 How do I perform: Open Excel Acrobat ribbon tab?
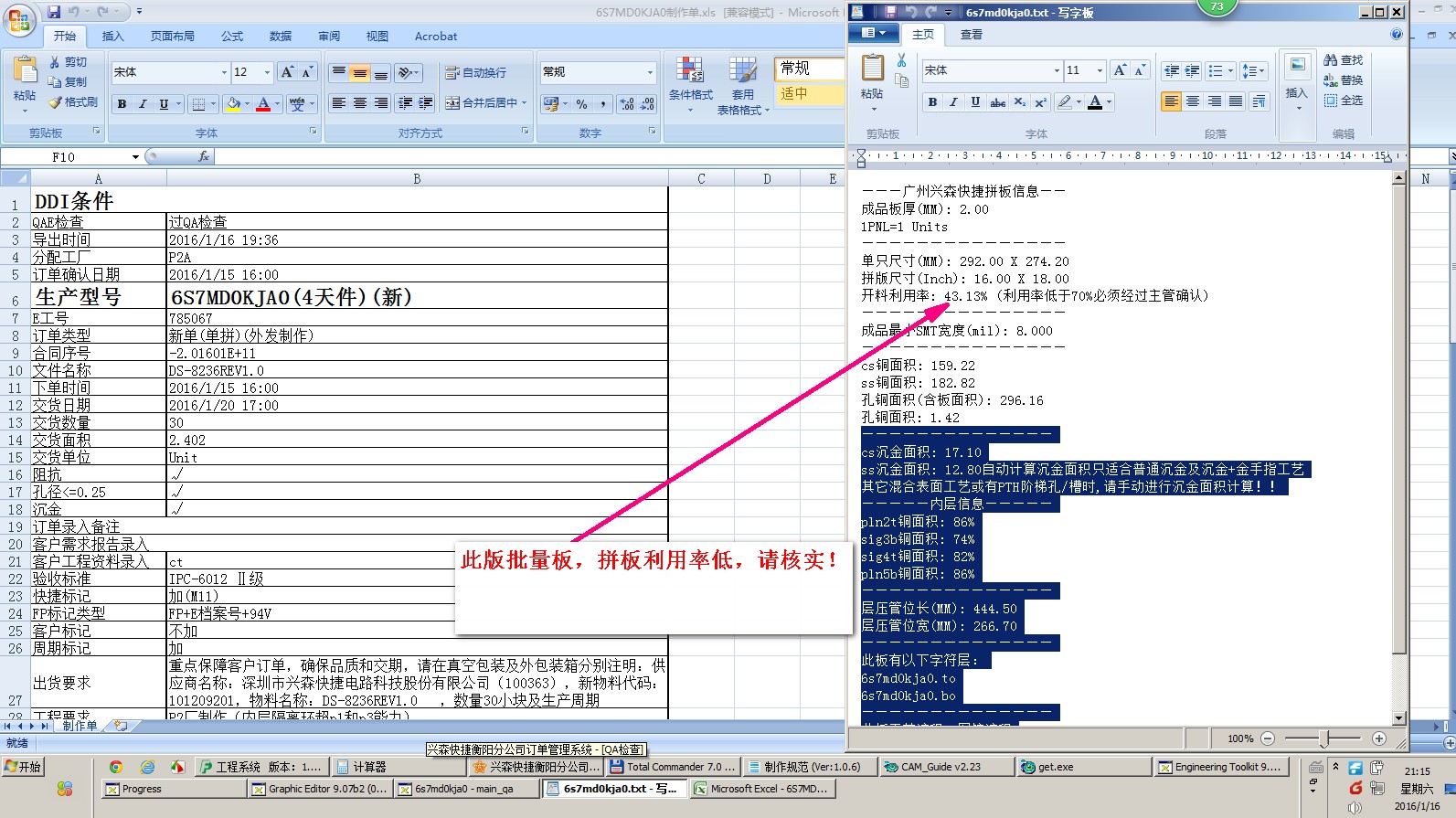pyautogui.click(x=436, y=37)
